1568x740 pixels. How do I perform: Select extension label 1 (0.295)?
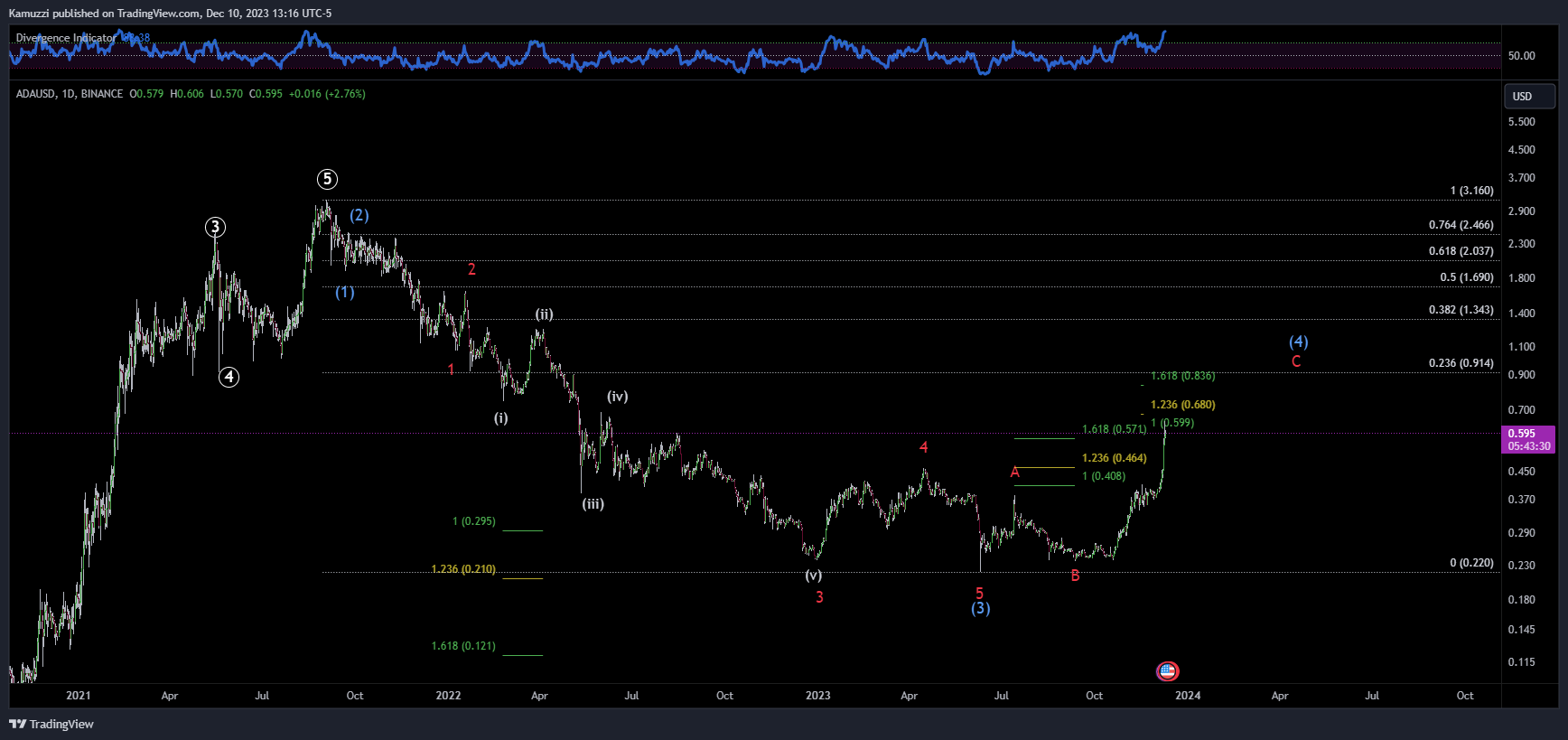(473, 521)
